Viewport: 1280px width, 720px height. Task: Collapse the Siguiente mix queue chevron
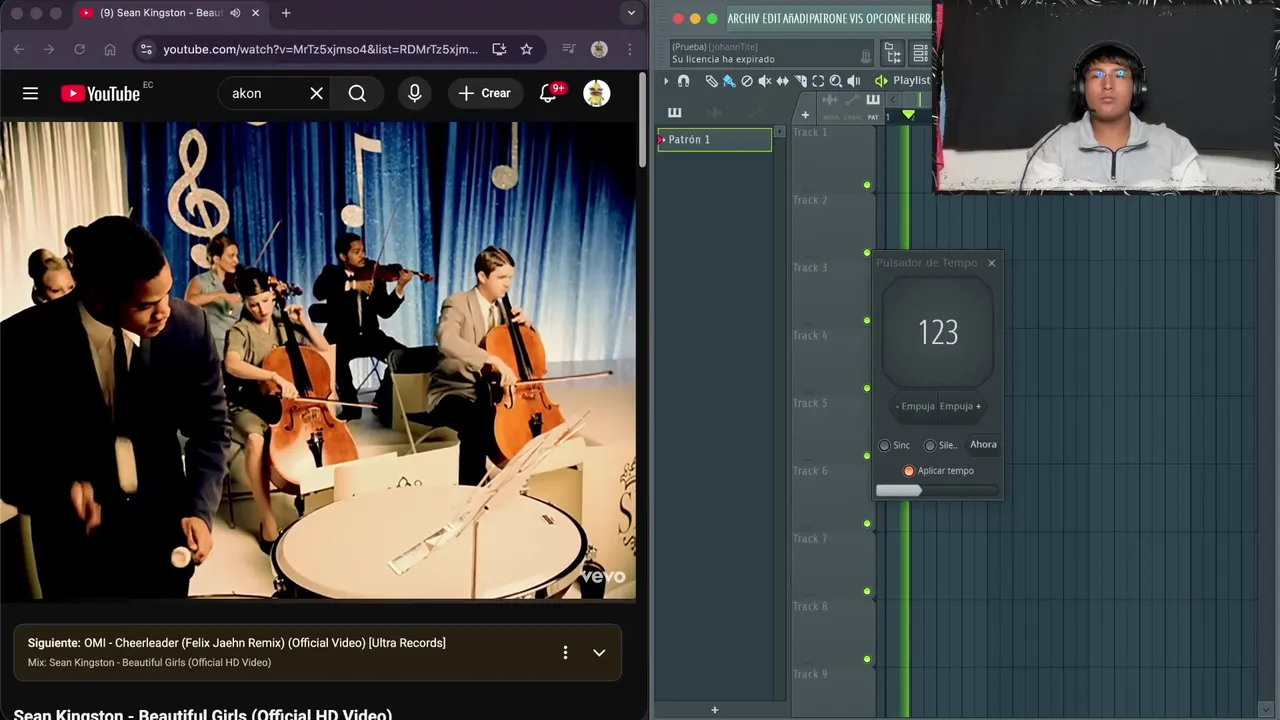(599, 652)
